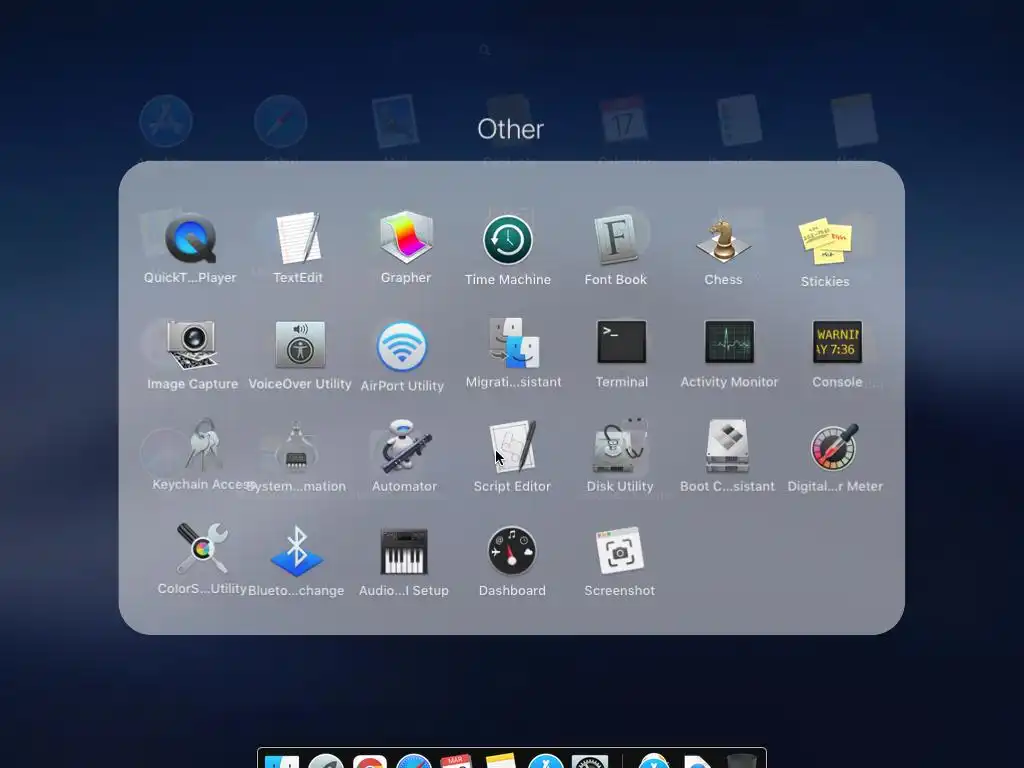Open Keychain Access
Screen dimensions: 1024x768
(203, 445)
